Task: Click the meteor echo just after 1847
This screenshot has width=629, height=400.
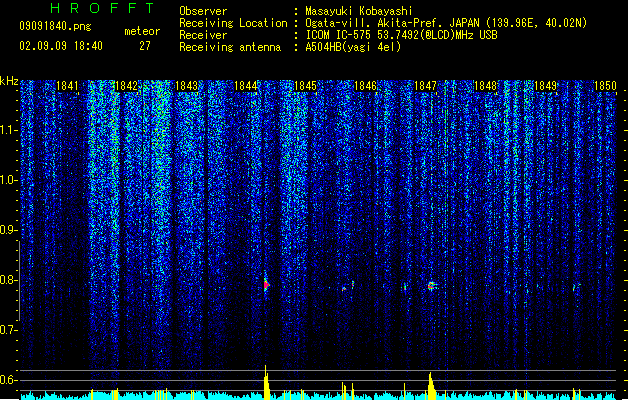Action: tap(432, 286)
